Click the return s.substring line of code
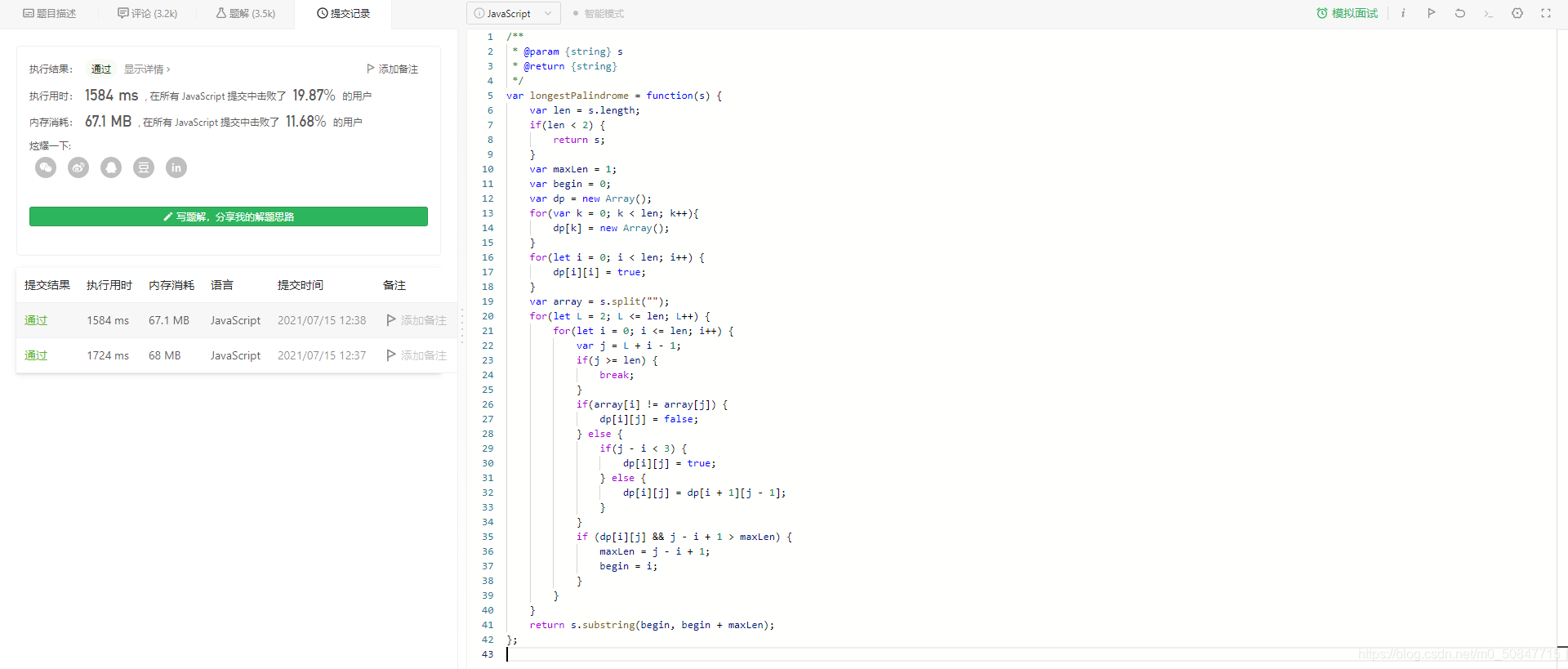Screen dimensions: 1568x669 coord(652,625)
